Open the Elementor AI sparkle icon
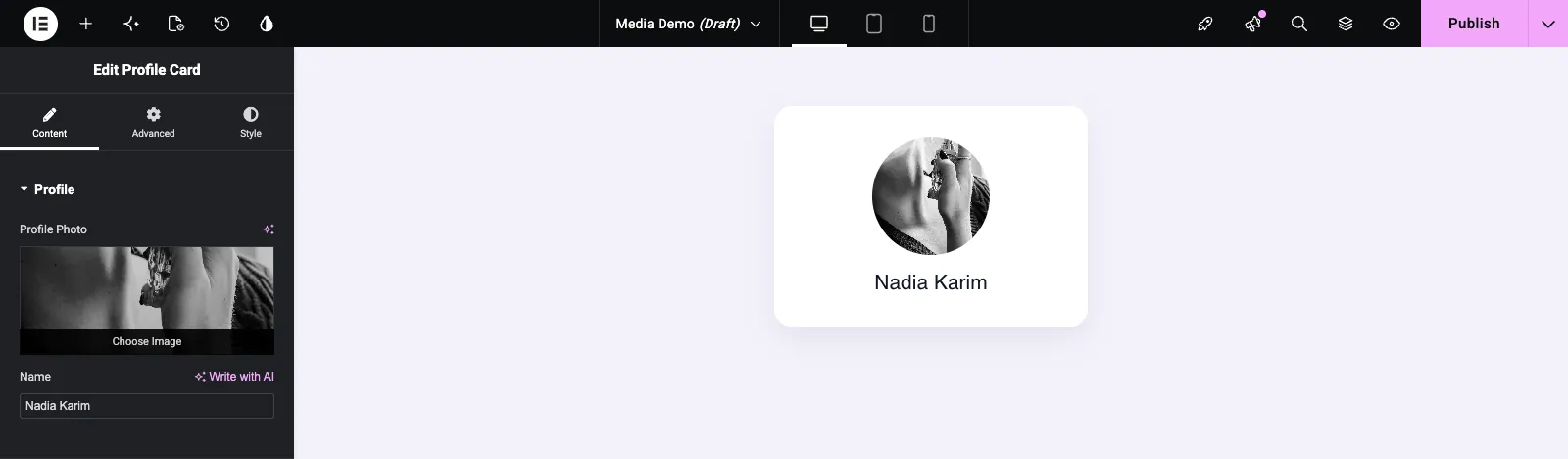1568x459 pixels. tap(131, 24)
